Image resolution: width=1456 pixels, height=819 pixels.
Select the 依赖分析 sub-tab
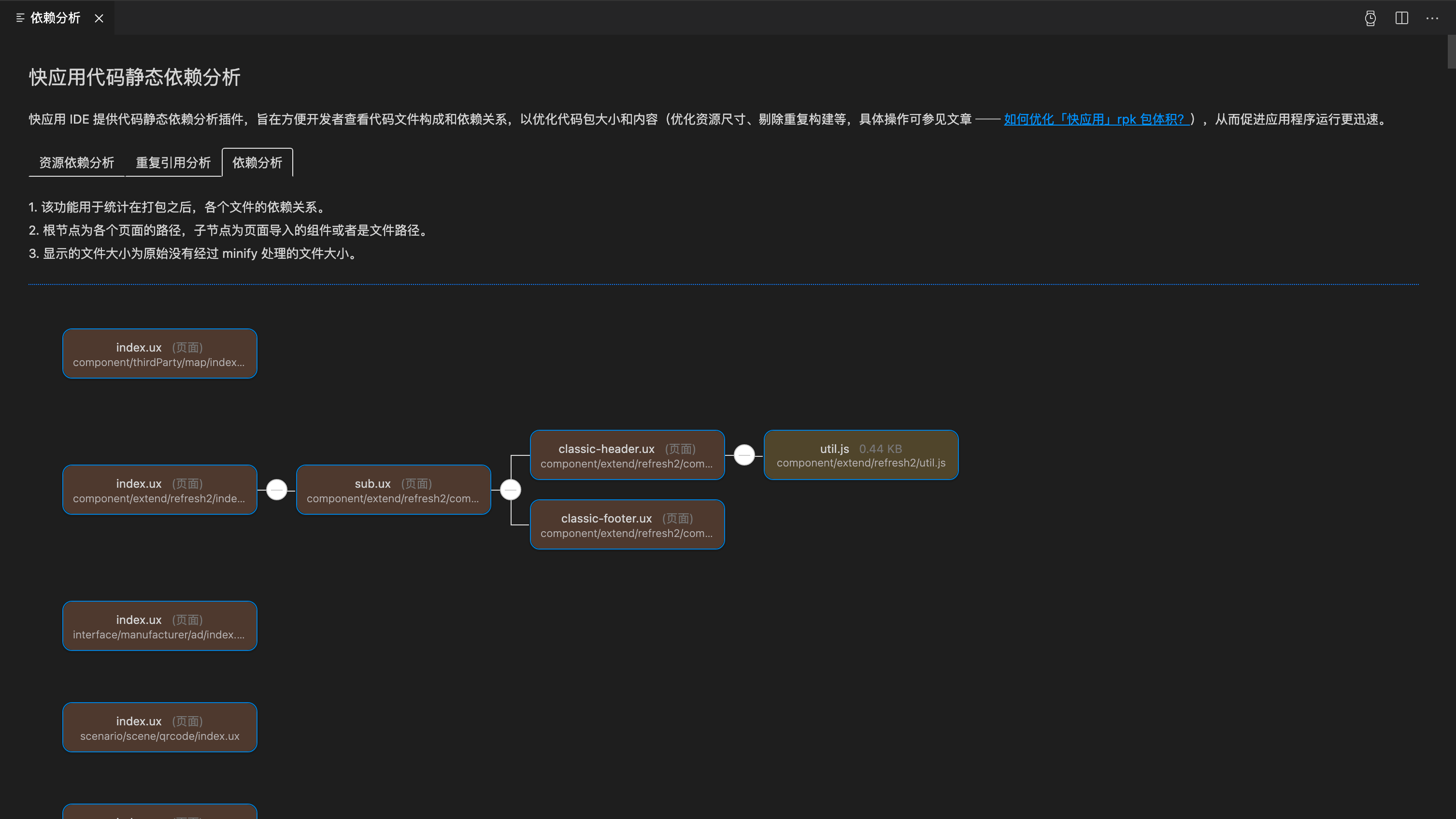coord(257,163)
